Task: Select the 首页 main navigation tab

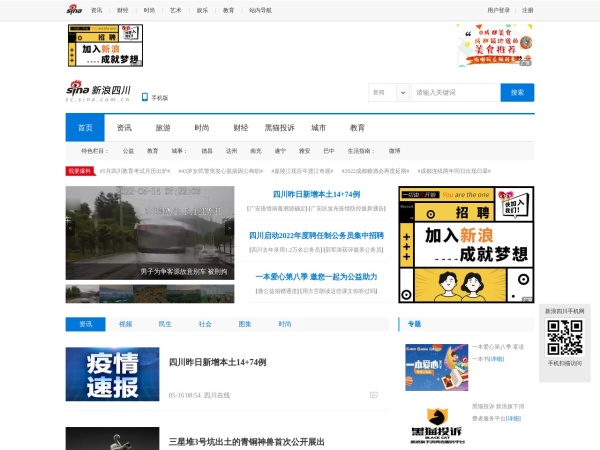Action: click(85, 128)
